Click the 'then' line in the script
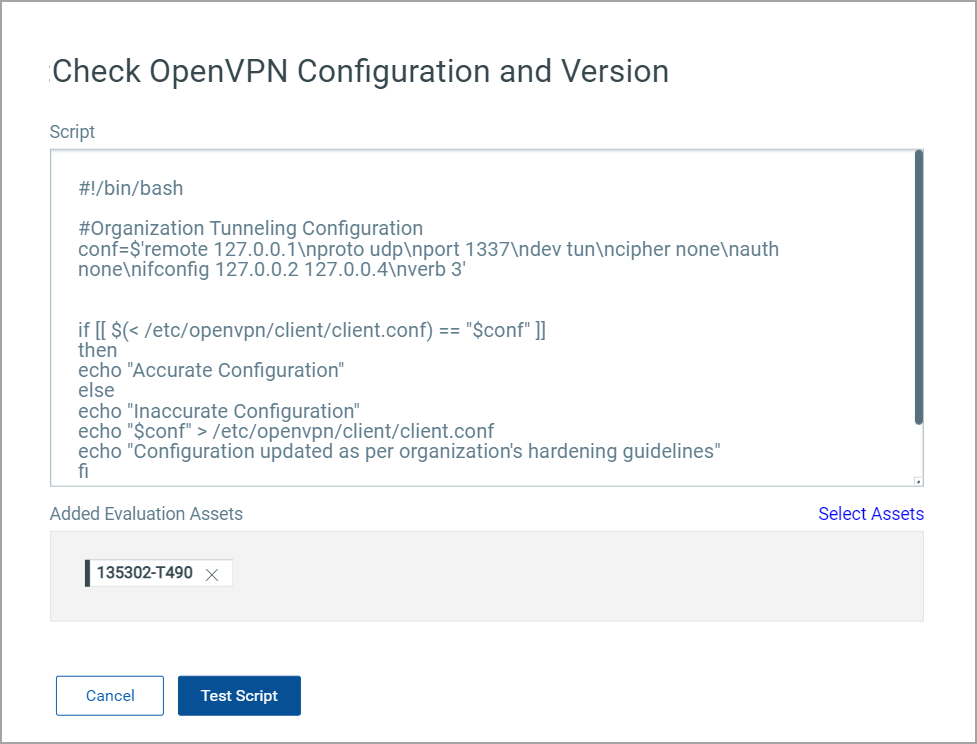The width and height of the screenshot is (977, 744). click(x=97, y=350)
